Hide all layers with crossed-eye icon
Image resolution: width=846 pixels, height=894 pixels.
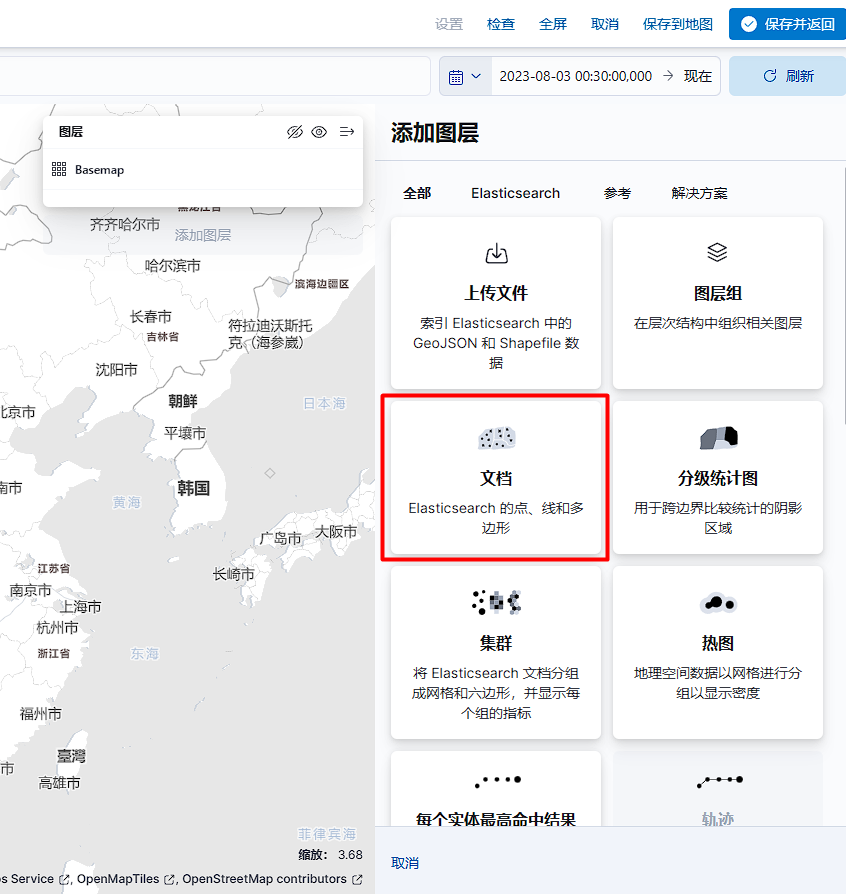(294, 132)
